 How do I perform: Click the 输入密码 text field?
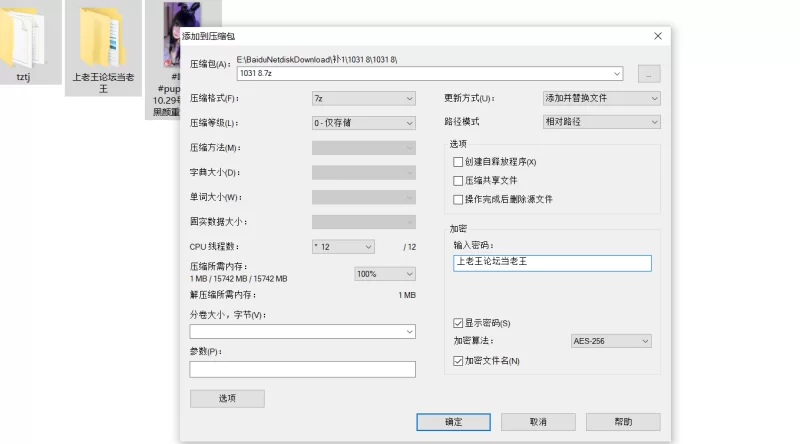[x=551, y=263]
